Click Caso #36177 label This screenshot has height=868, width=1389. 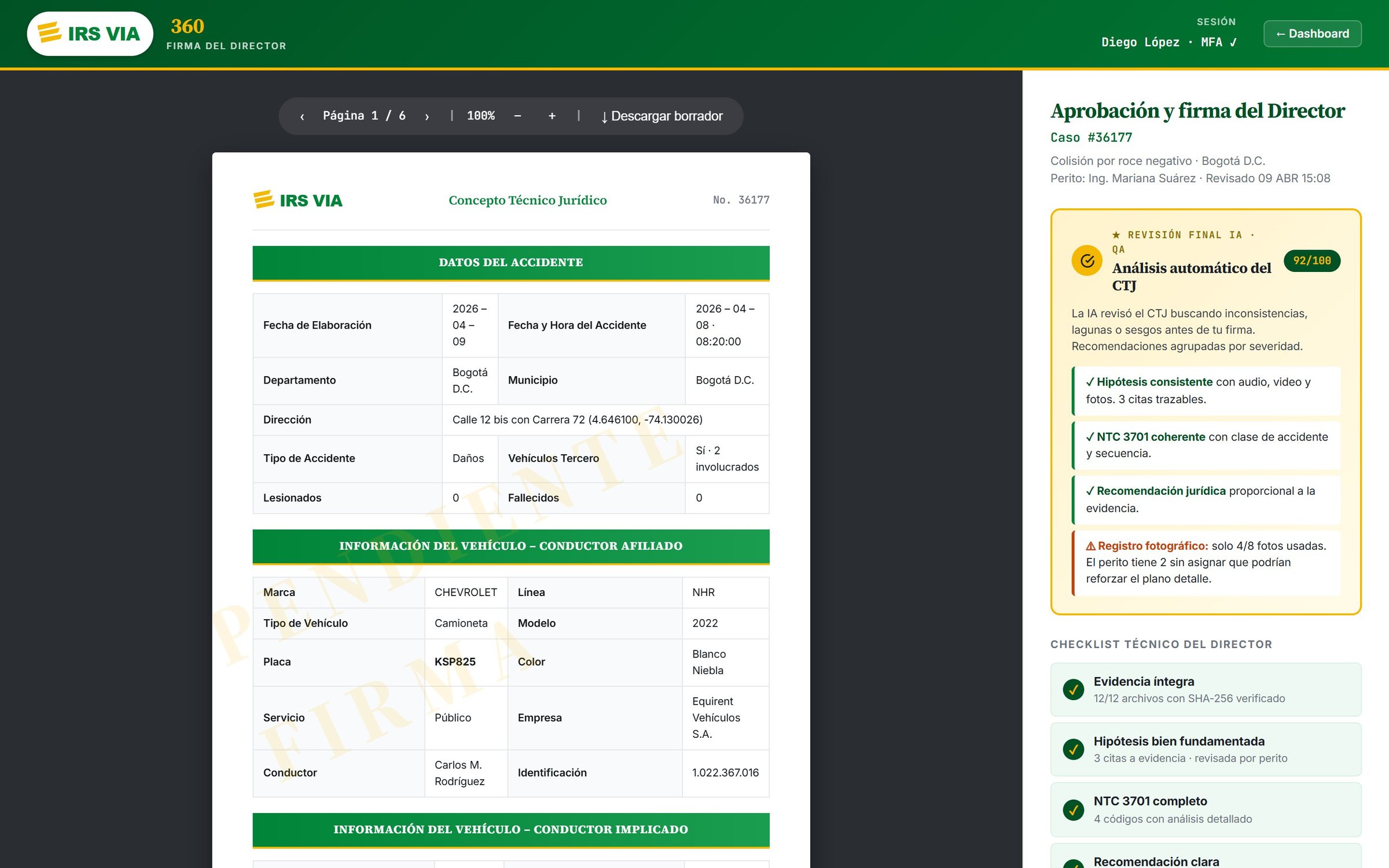pyautogui.click(x=1091, y=137)
